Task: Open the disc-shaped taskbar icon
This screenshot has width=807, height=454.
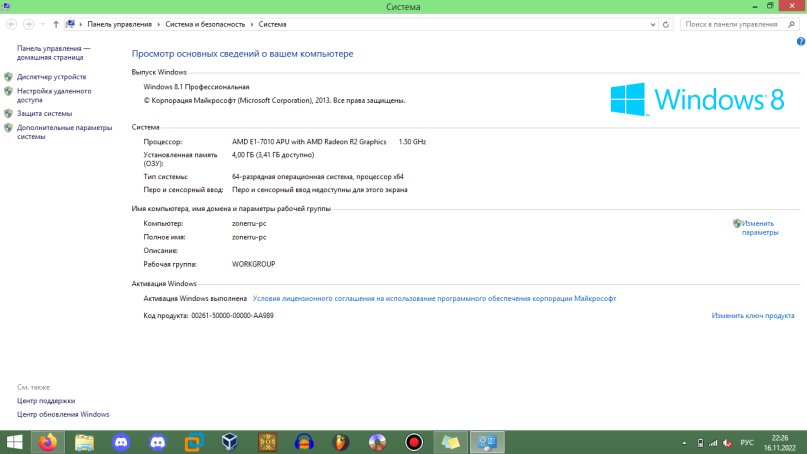Action: (x=377, y=442)
